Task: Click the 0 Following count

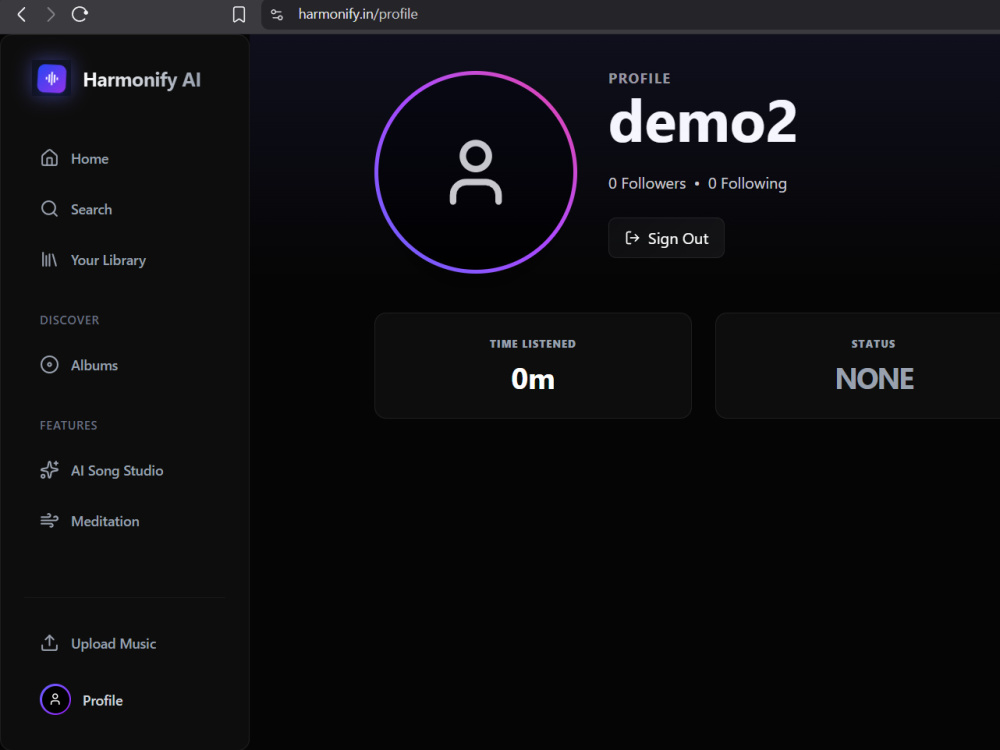Action: tap(747, 184)
